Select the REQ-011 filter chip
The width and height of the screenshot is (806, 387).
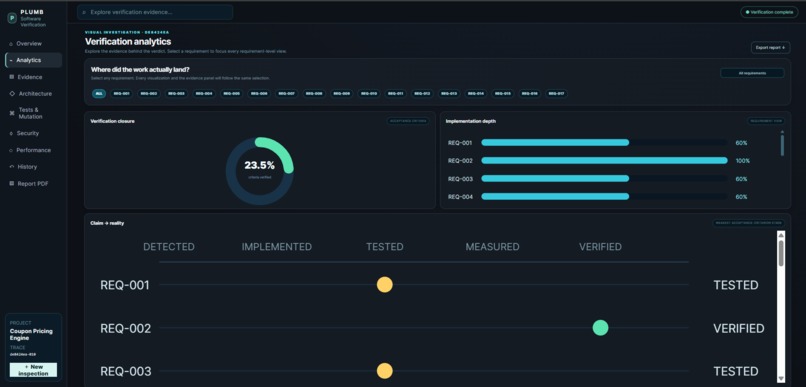395,94
